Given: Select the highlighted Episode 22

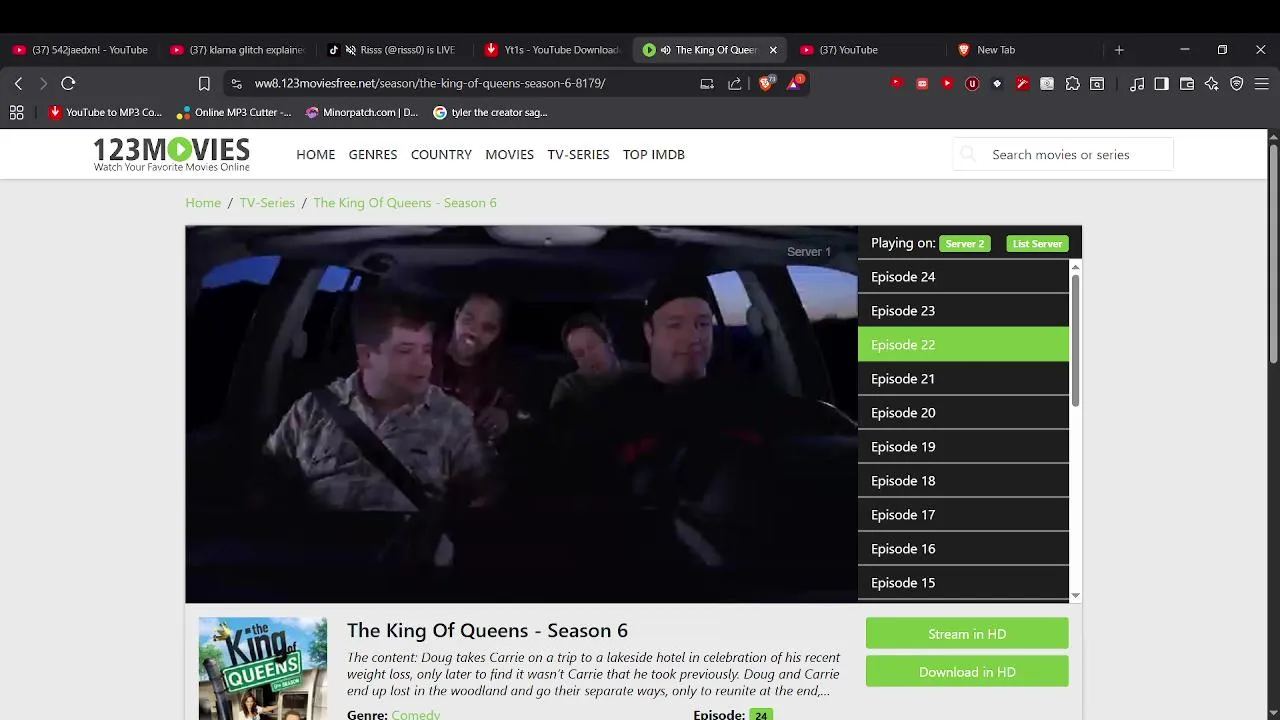Looking at the screenshot, I should pyautogui.click(x=963, y=345).
